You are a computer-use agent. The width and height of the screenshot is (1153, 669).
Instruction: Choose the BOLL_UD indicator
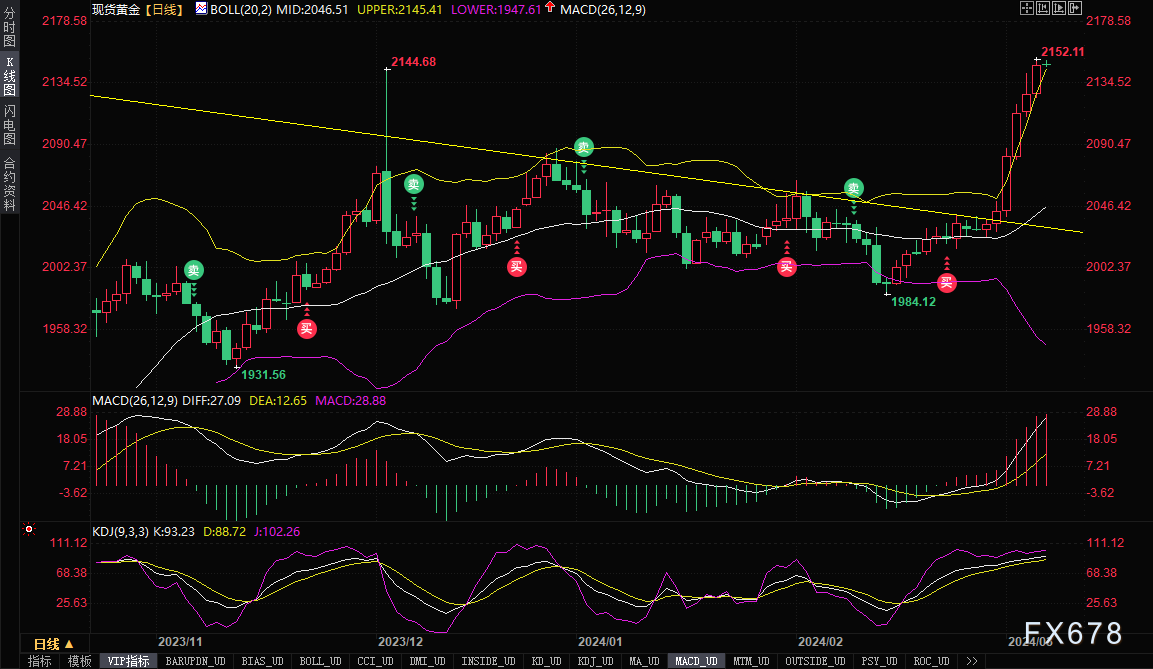(320, 661)
